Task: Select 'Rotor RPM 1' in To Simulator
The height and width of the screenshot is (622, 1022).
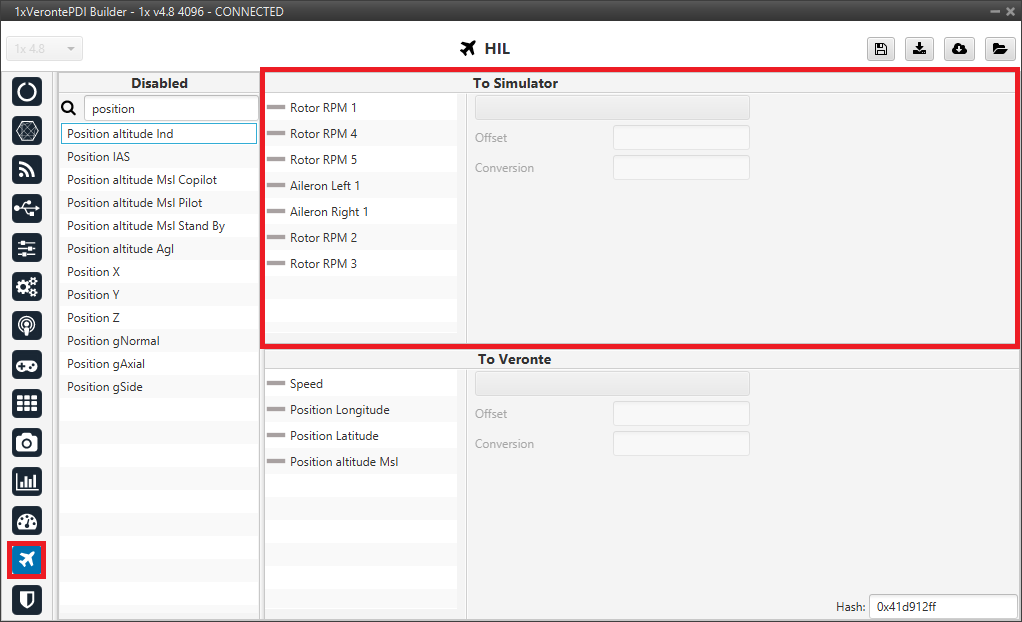Action: (x=323, y=108)
